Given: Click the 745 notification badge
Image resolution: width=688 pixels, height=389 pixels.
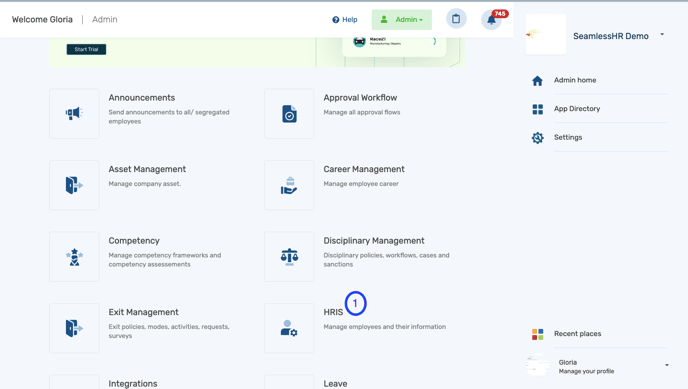Looking at the screenshot, I should click(500, 14).
